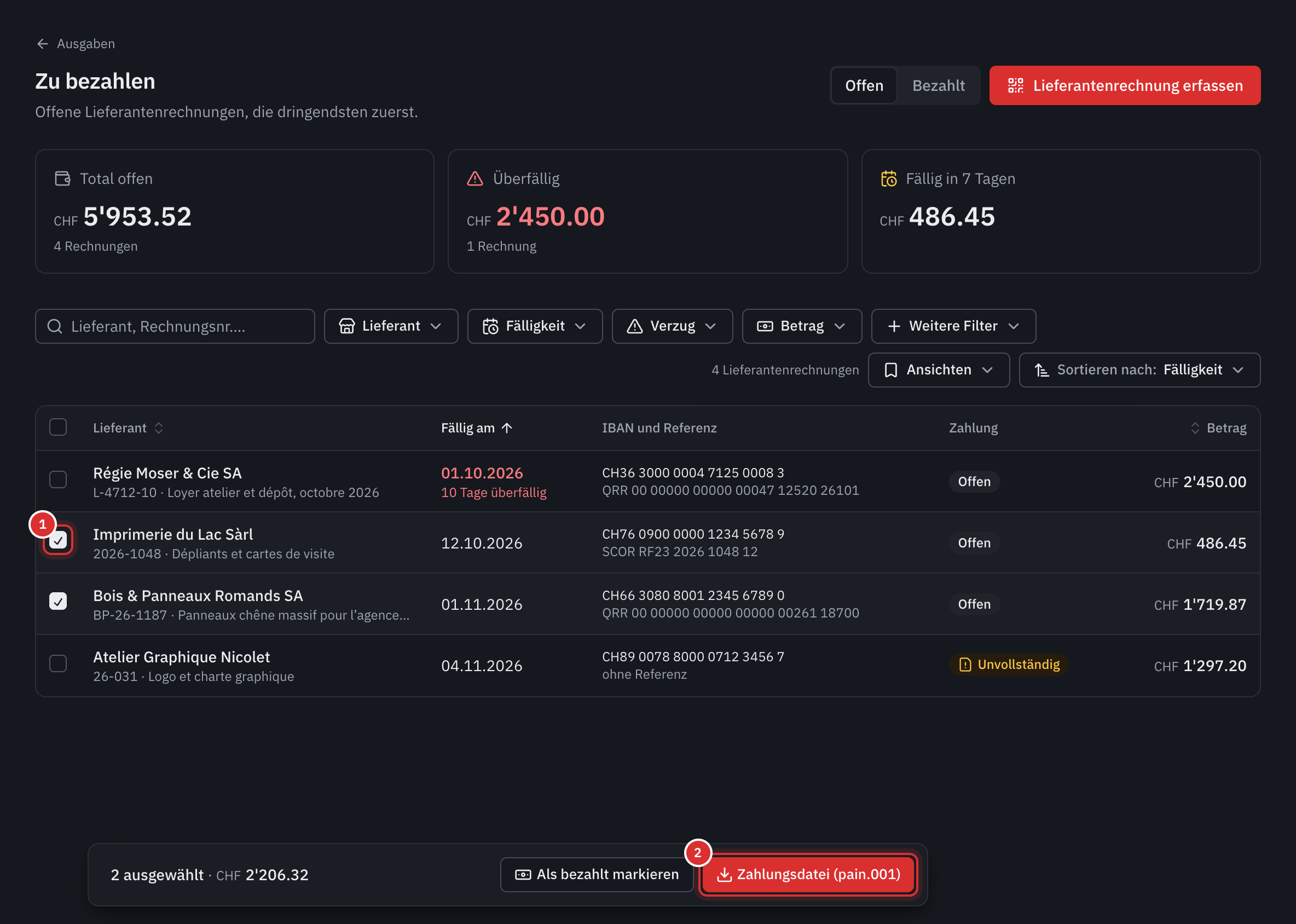Expand the Weitere Filter chevron
Image resolution: width=1296 pixels, height=924 pixels.
[x=1013, y=326]
